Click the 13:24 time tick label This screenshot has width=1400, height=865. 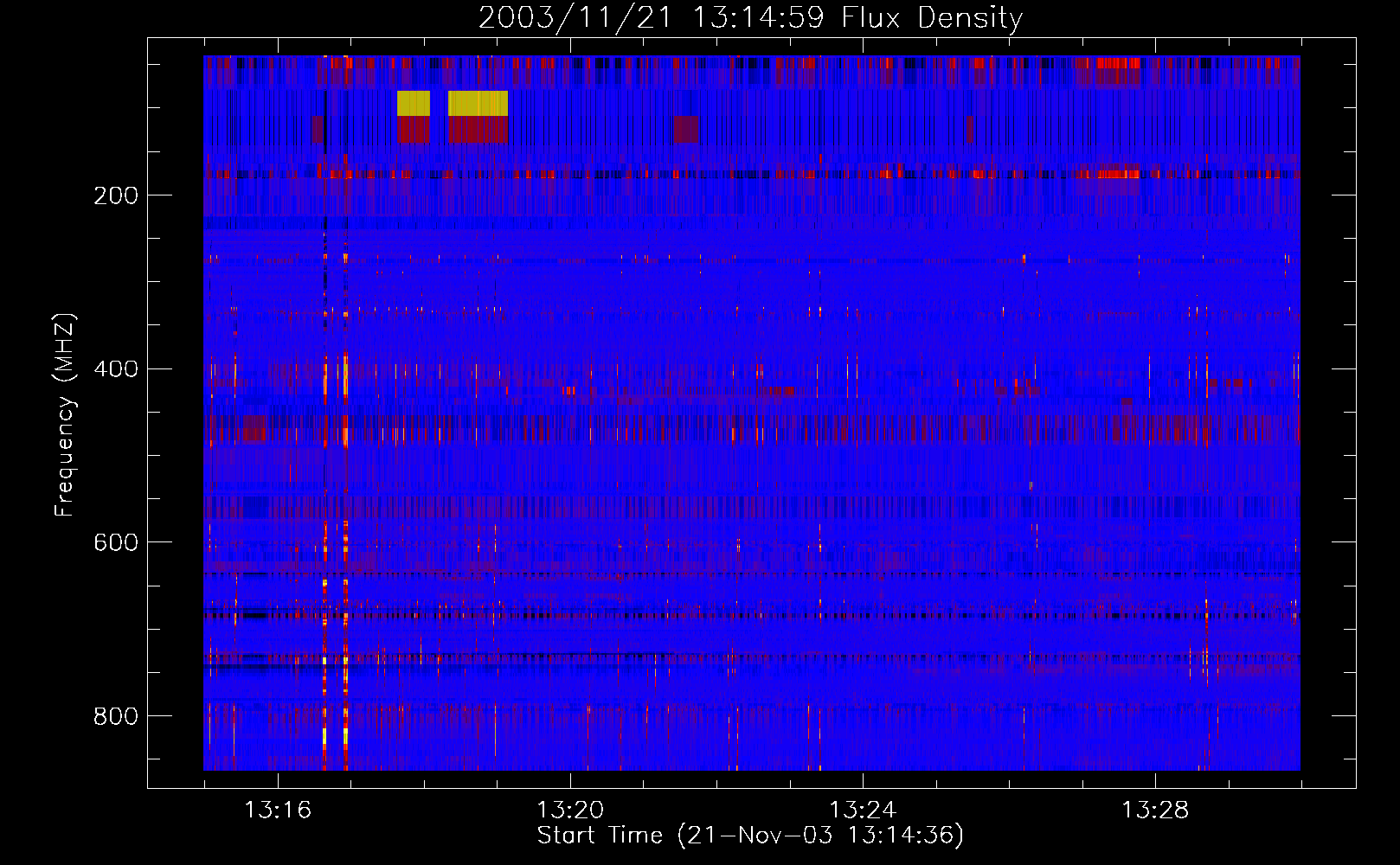click(863, 811)
